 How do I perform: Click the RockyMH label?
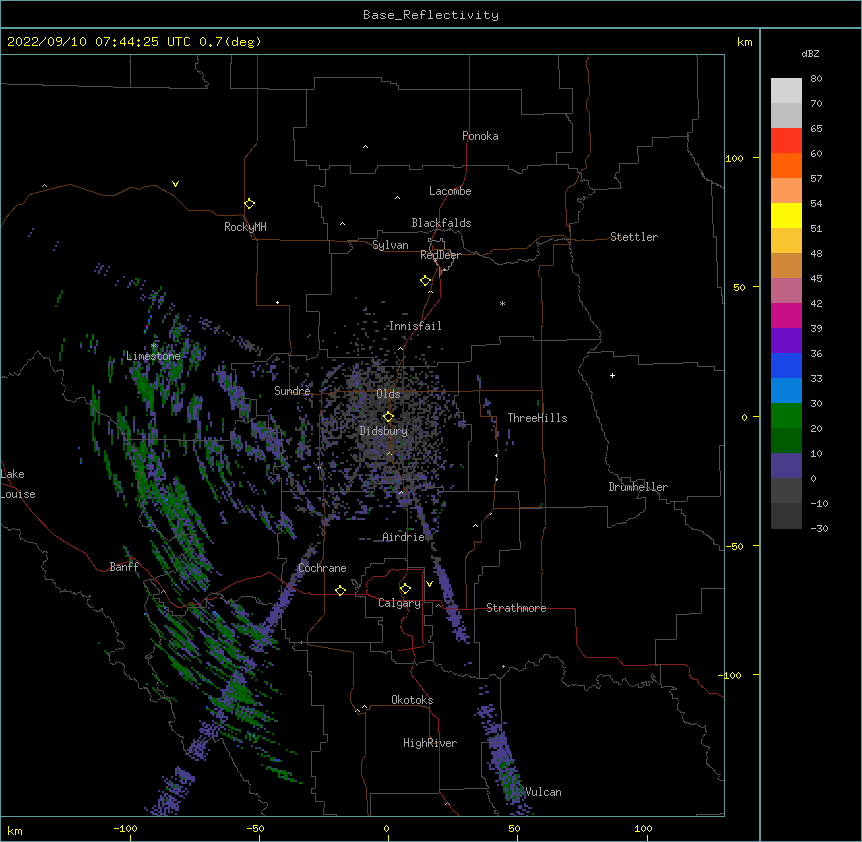pyautogui.click(x=245, y=227)
